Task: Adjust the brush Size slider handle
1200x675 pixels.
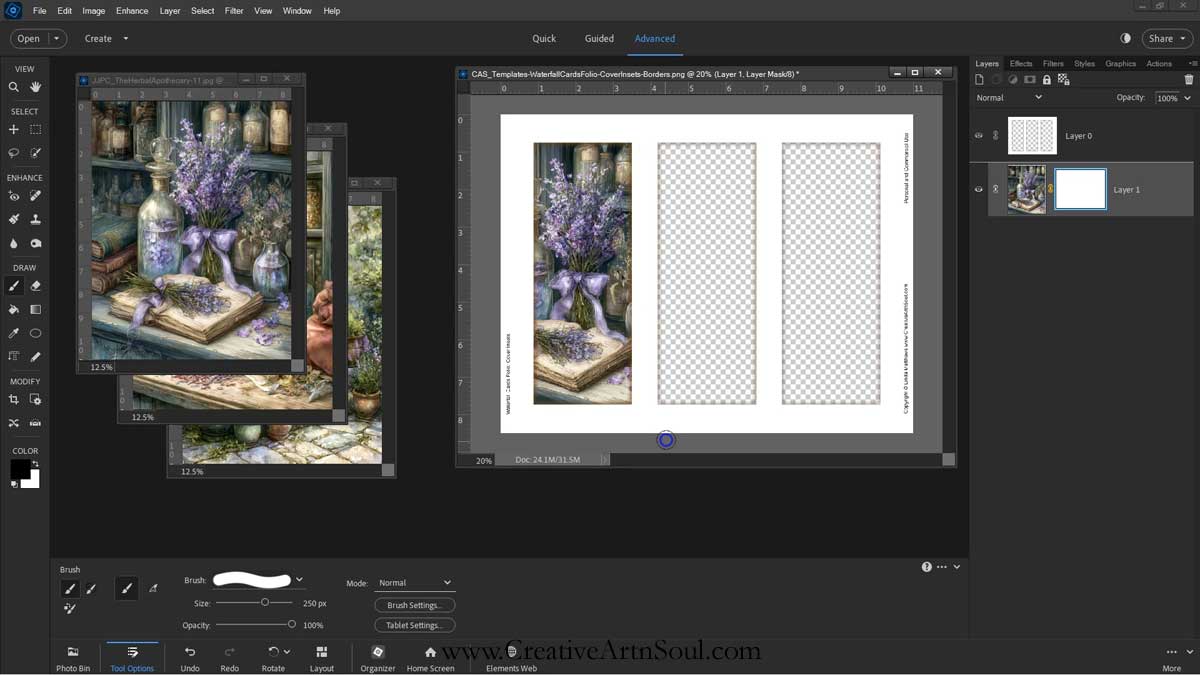Action: click(265, 602)
